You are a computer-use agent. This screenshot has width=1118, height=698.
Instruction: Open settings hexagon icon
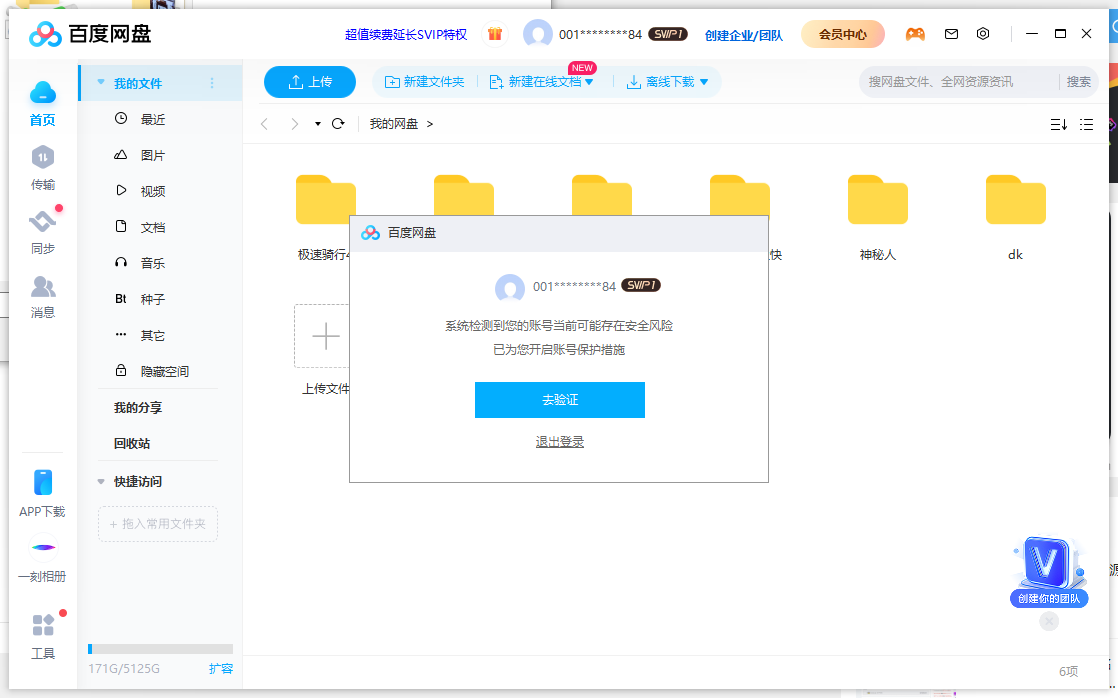983,34
